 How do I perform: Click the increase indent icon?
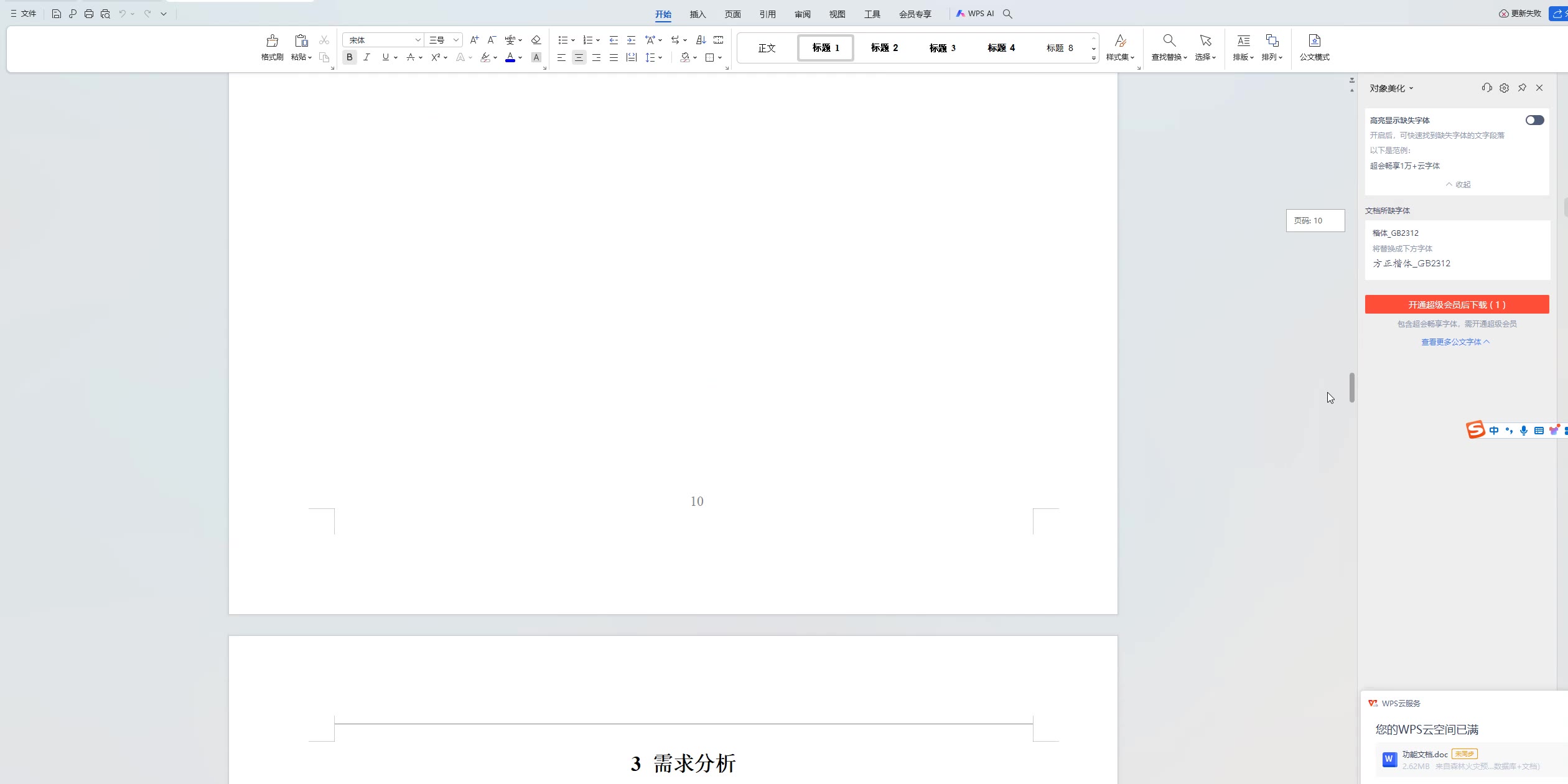pos(631,40)
